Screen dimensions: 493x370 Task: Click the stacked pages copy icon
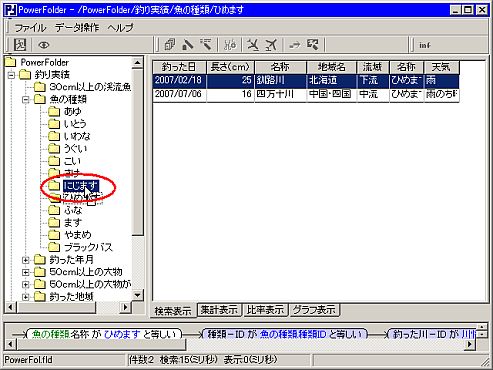point(170,45)
